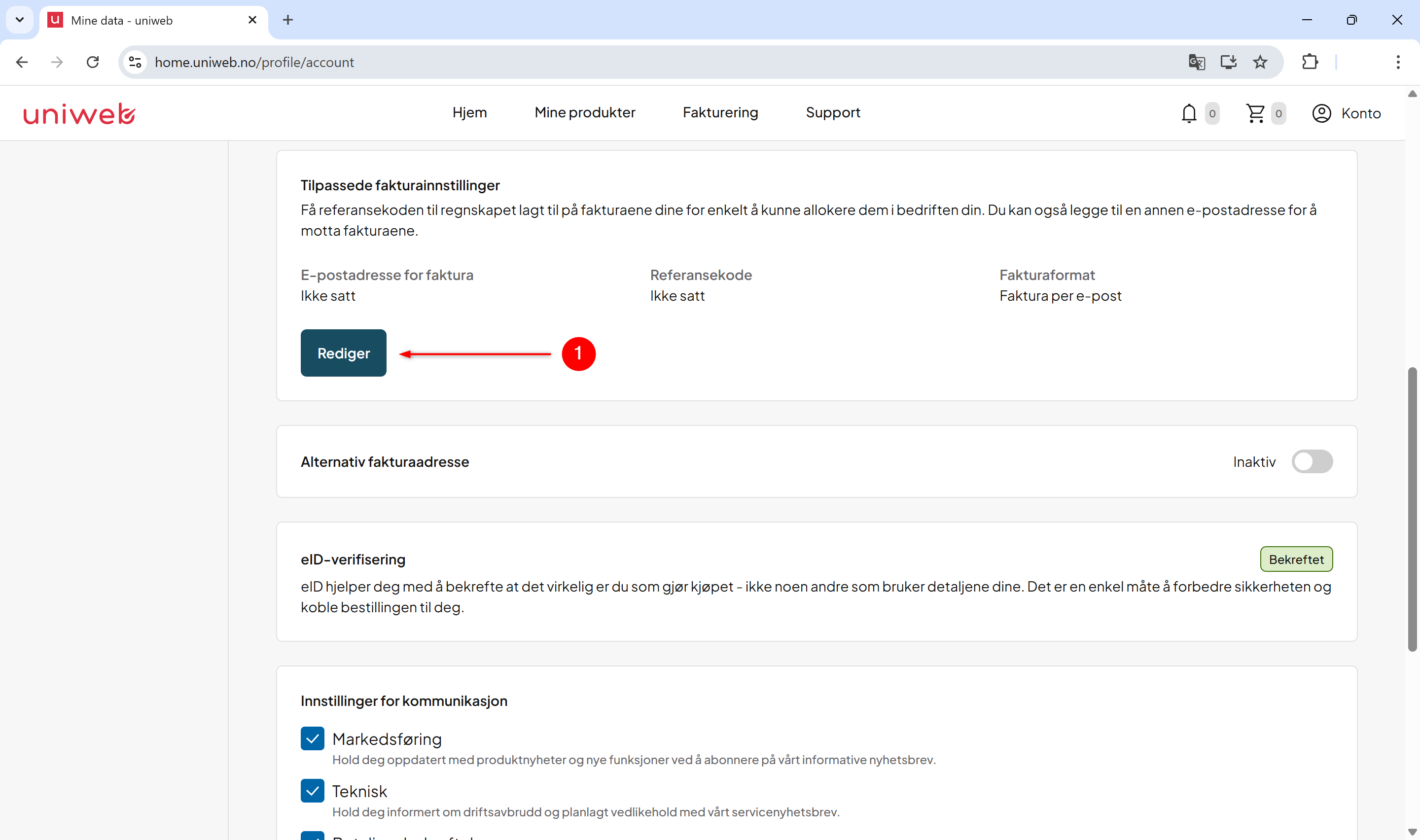Screen dimensions: 1420x840
Task: Uncheck the Teknisk checkbox
Action: (313, 791)
